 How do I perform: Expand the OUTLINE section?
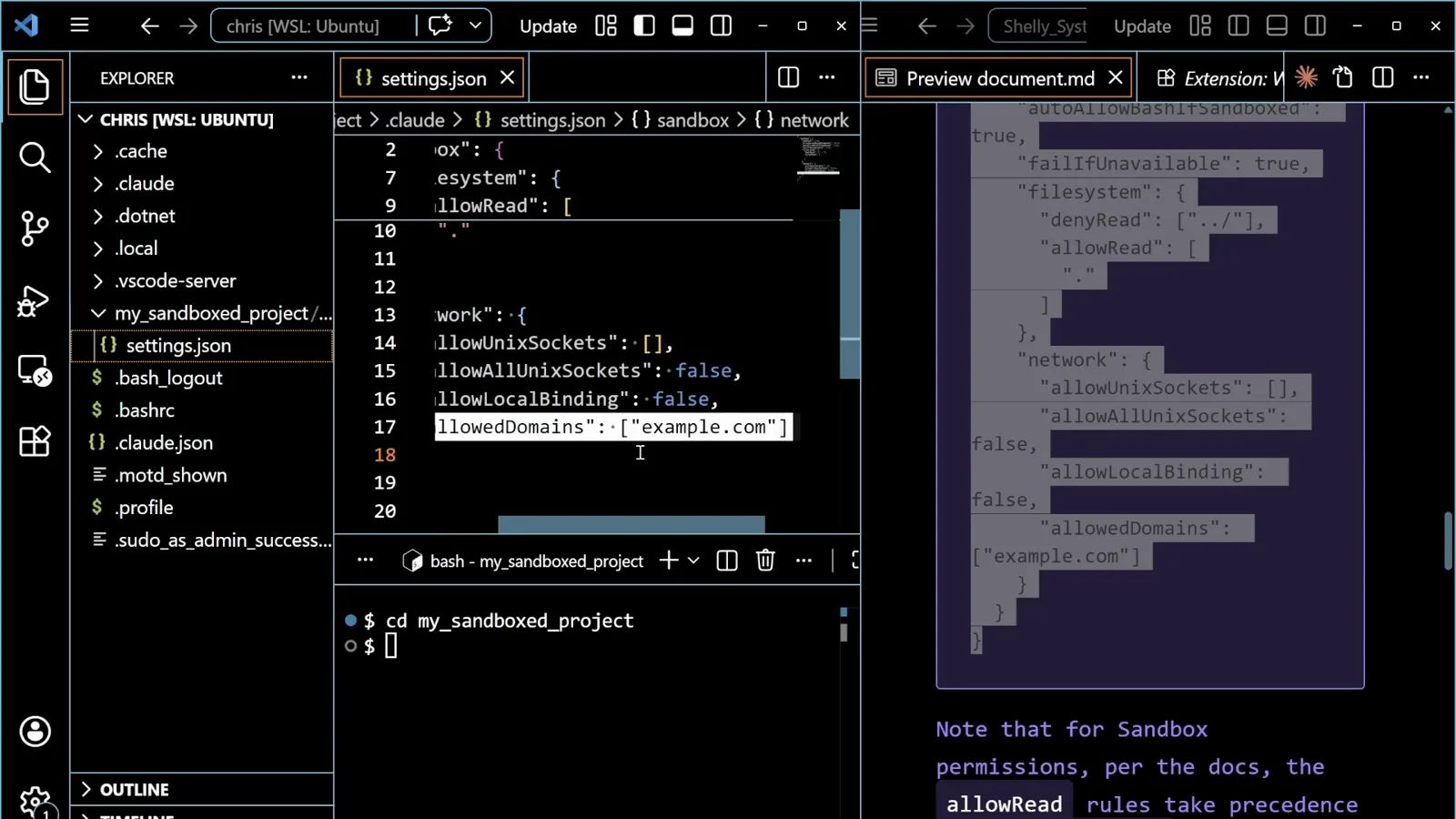point(202,790)
